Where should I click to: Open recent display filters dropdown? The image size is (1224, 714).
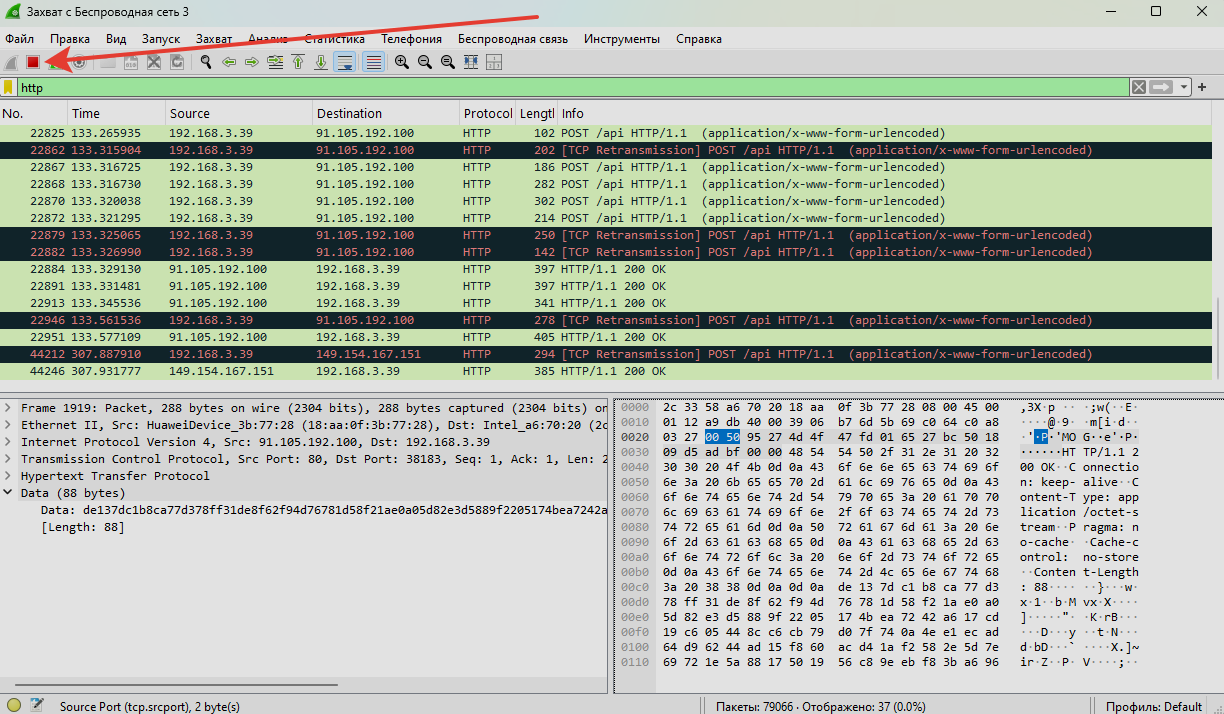1185,87
